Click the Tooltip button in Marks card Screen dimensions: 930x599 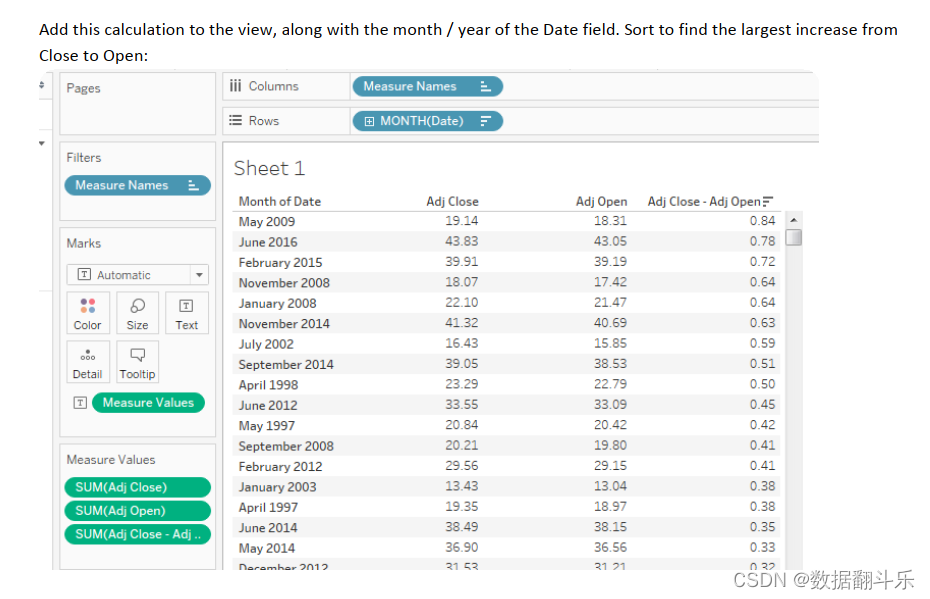(137, 362)
